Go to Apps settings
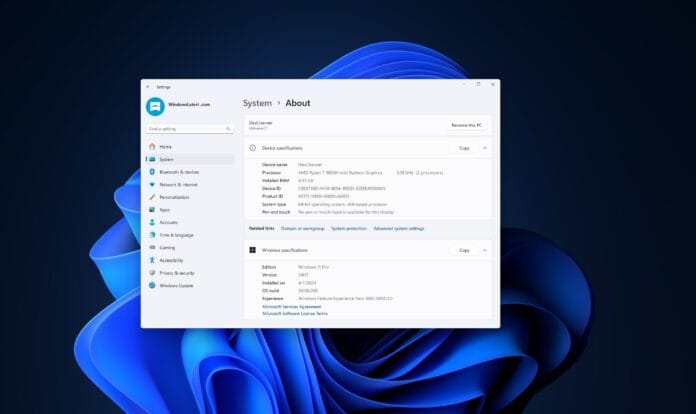Image resolution: width=696 pixels, height=414 pixels. (164, 210)
